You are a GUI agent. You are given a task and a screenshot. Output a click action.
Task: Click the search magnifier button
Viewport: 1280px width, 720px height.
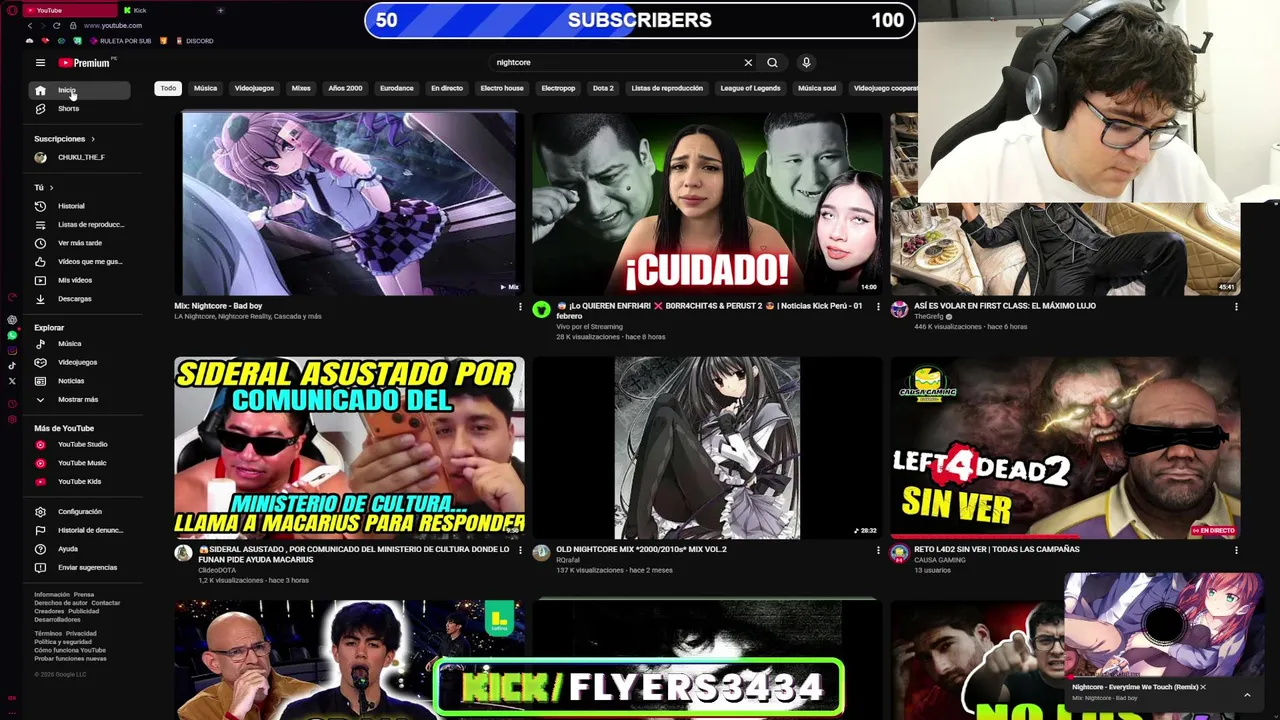tap(772, 62)
